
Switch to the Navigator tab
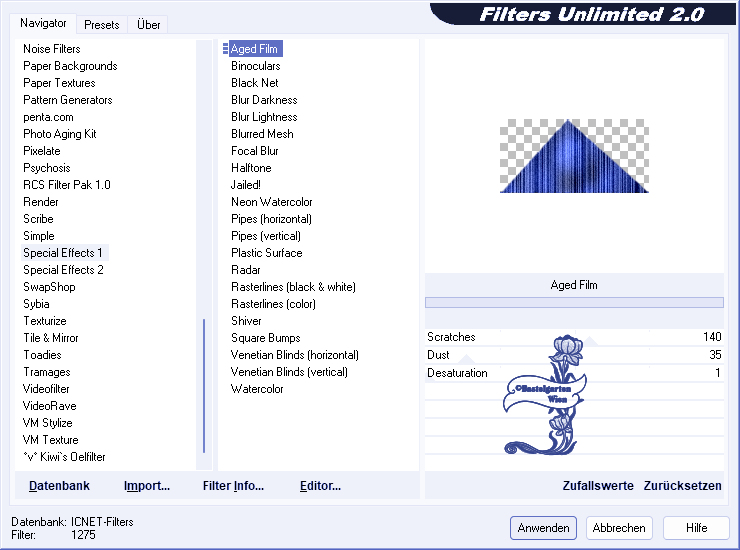(43, 23)
